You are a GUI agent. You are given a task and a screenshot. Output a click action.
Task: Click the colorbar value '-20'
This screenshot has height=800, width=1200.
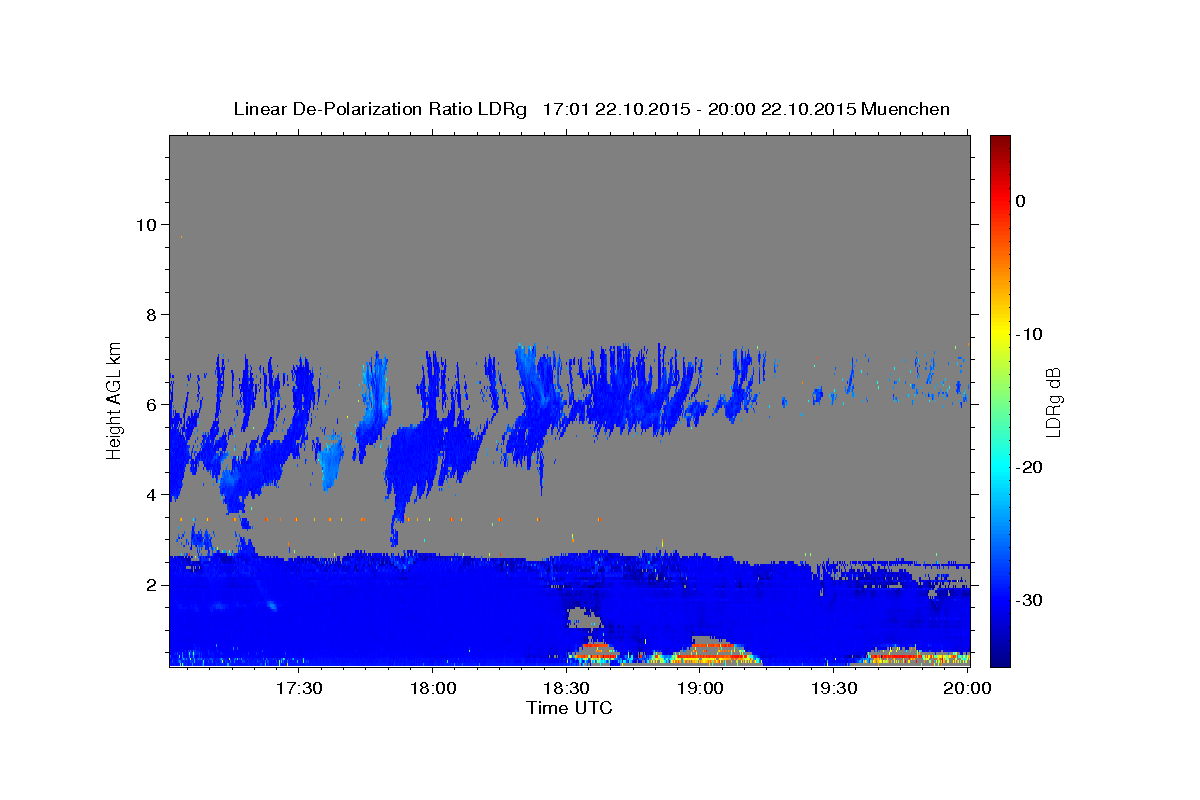pos(1030,467)
